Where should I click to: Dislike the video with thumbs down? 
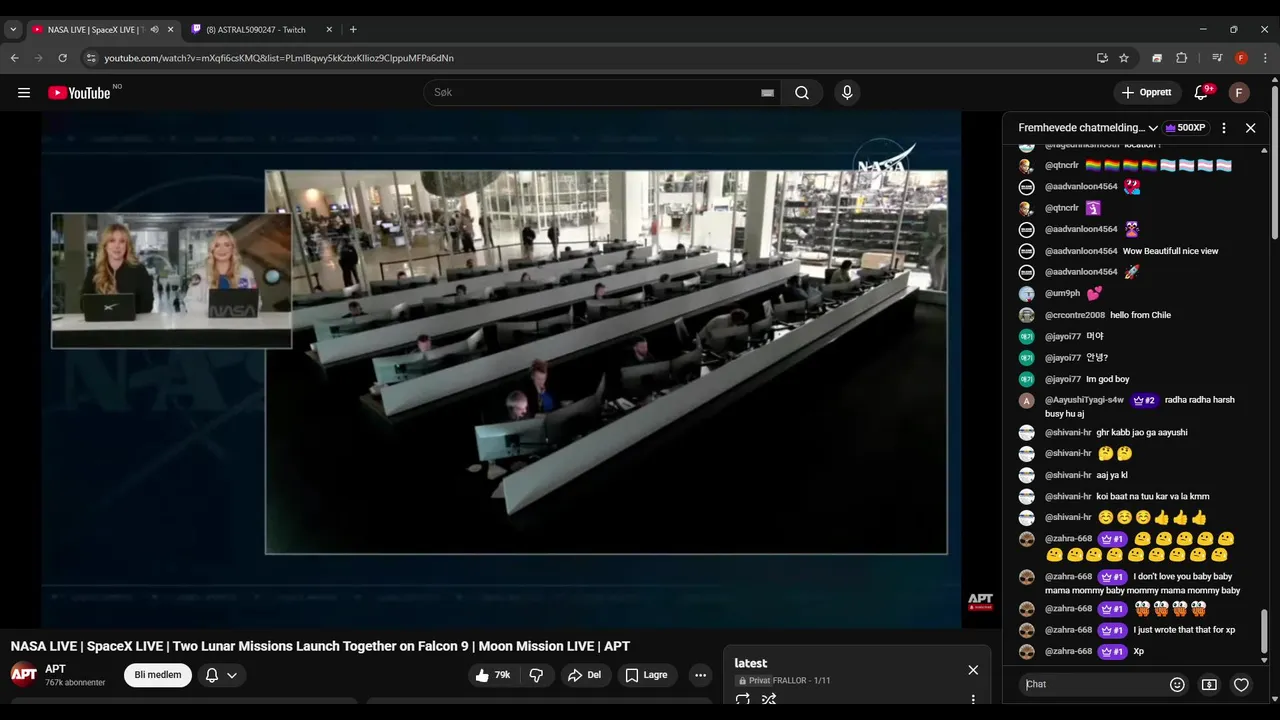(x=536, y=675)
